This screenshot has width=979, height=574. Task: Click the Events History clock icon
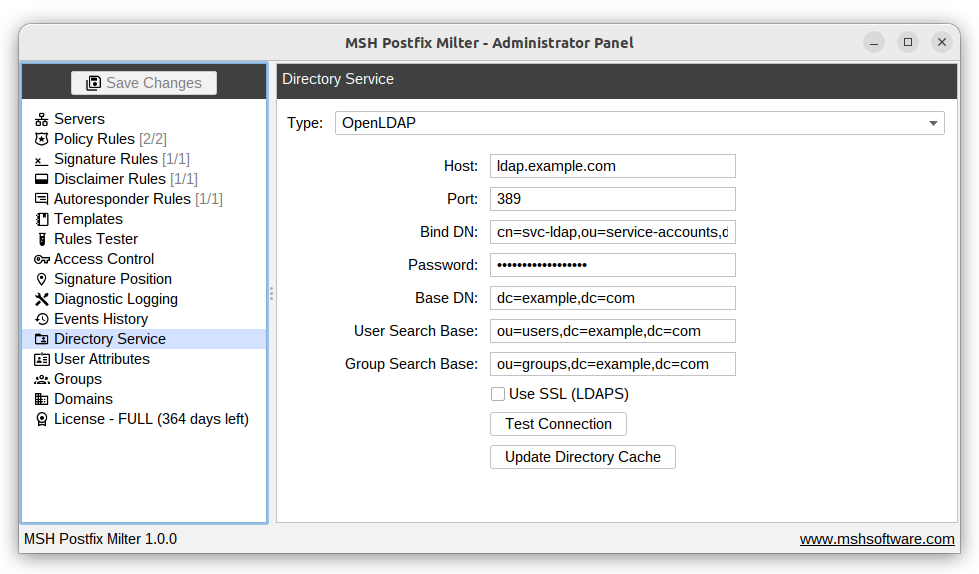[x=41, y=319]
